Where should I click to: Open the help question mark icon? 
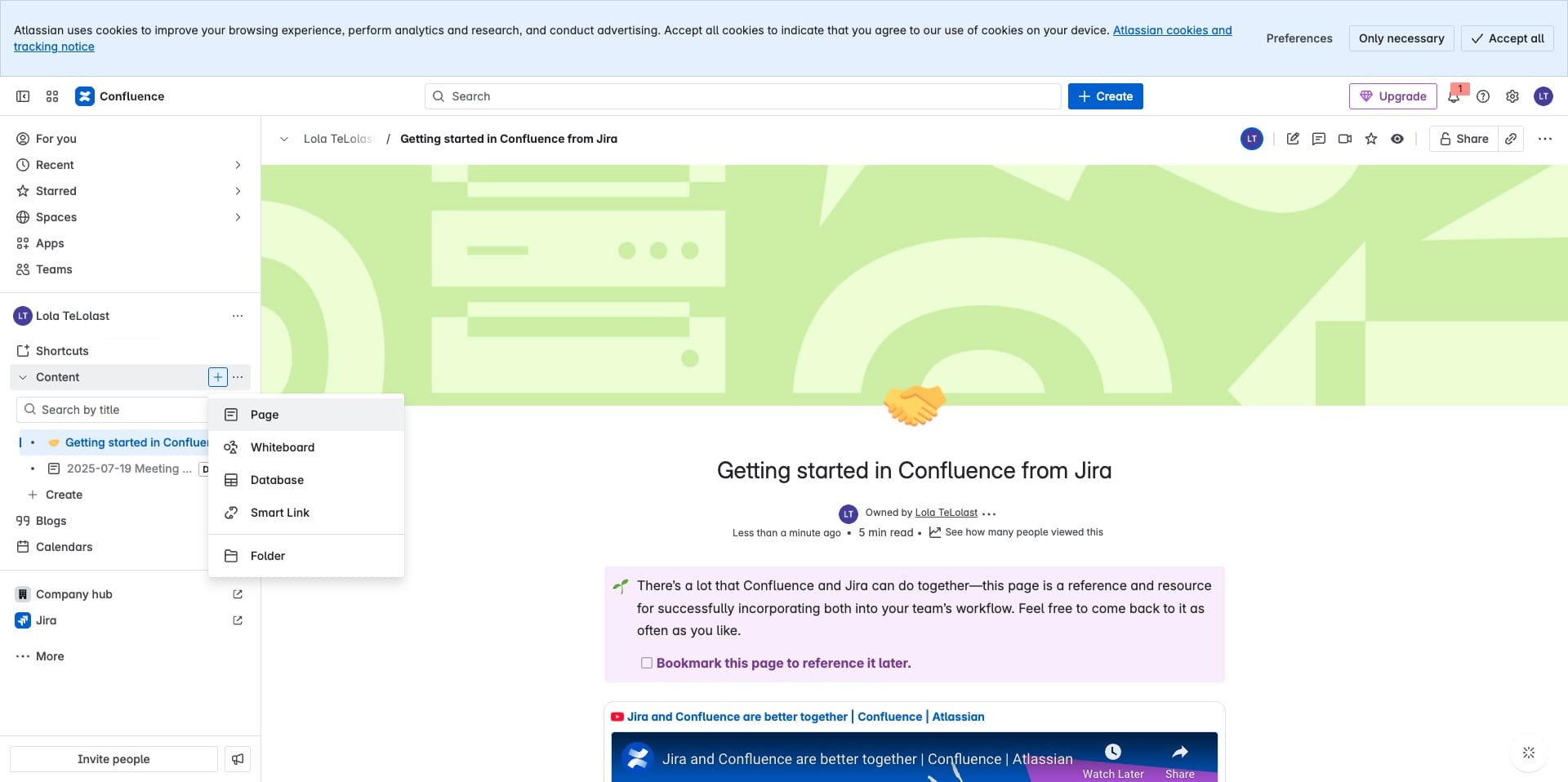pyautogui.click(x=1483, y=96)
